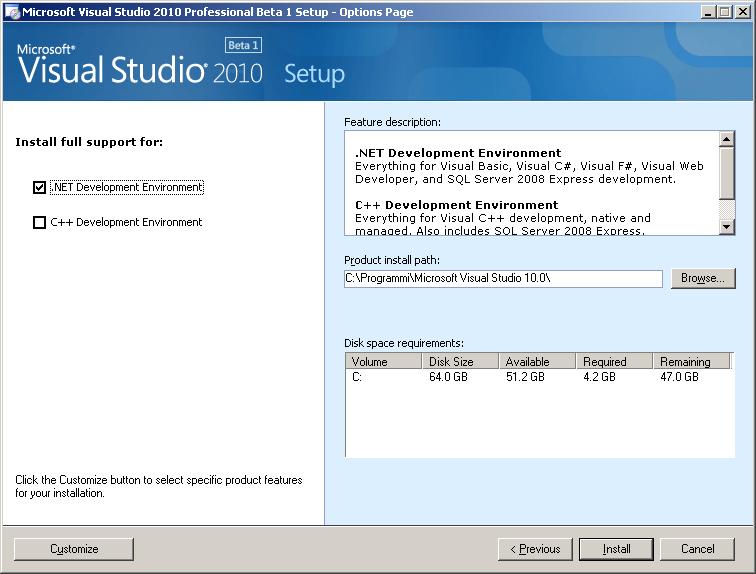Cancel the Visual Studio setup
Image resolution: width=756 pixels, height=574 pixels.
(697, 549)
